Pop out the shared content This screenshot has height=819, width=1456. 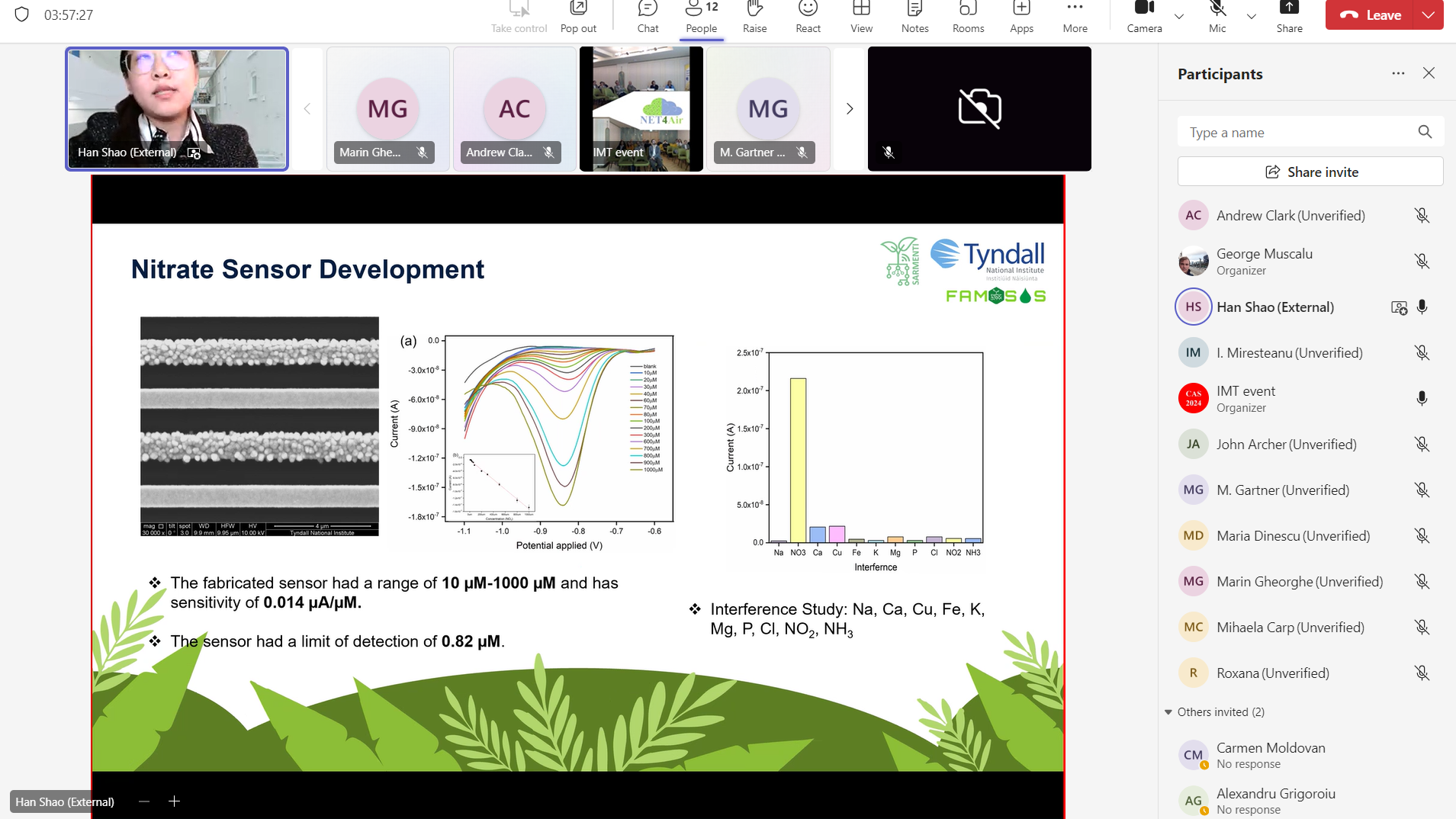coord(578,17)
